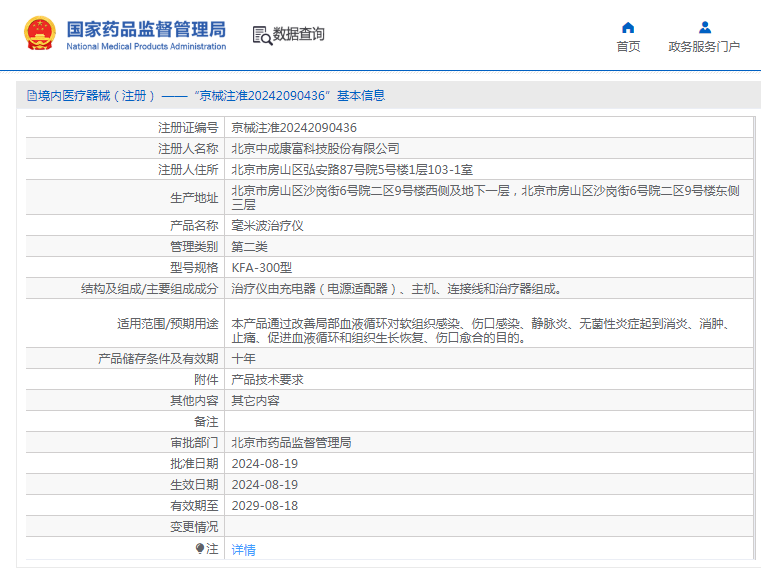Select expiry date 2029-08-18
The width and height of the screenshot is (761, 573).
pos(265,506)
